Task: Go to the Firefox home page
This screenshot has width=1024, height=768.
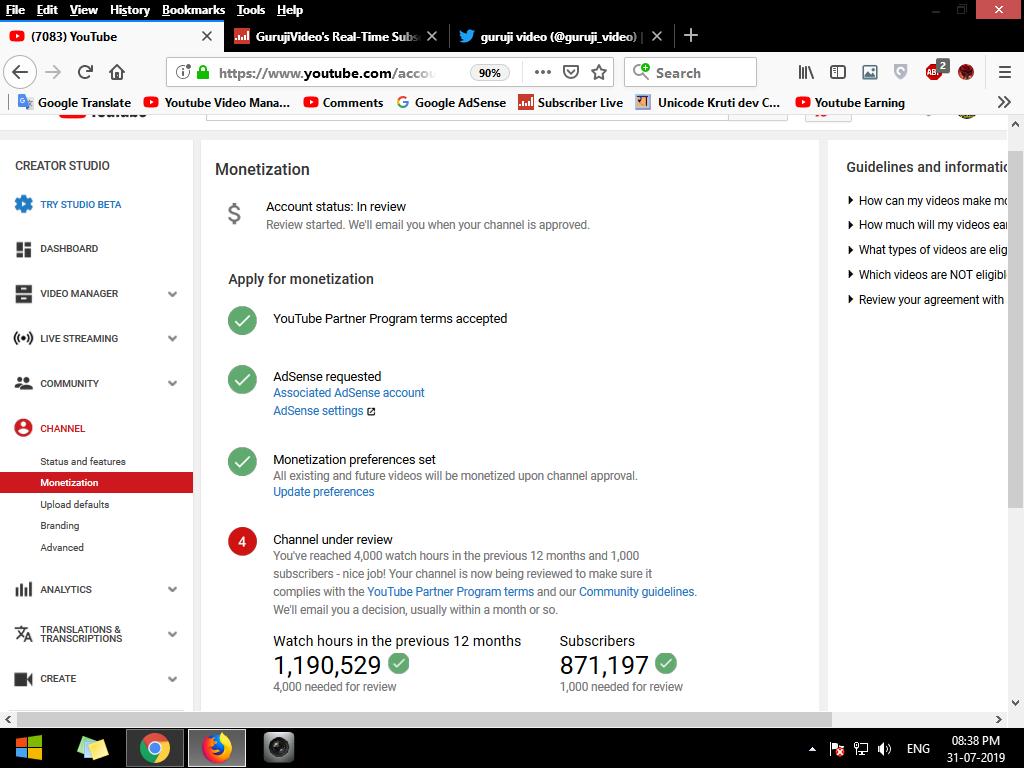Action: (x=117, y=72)
